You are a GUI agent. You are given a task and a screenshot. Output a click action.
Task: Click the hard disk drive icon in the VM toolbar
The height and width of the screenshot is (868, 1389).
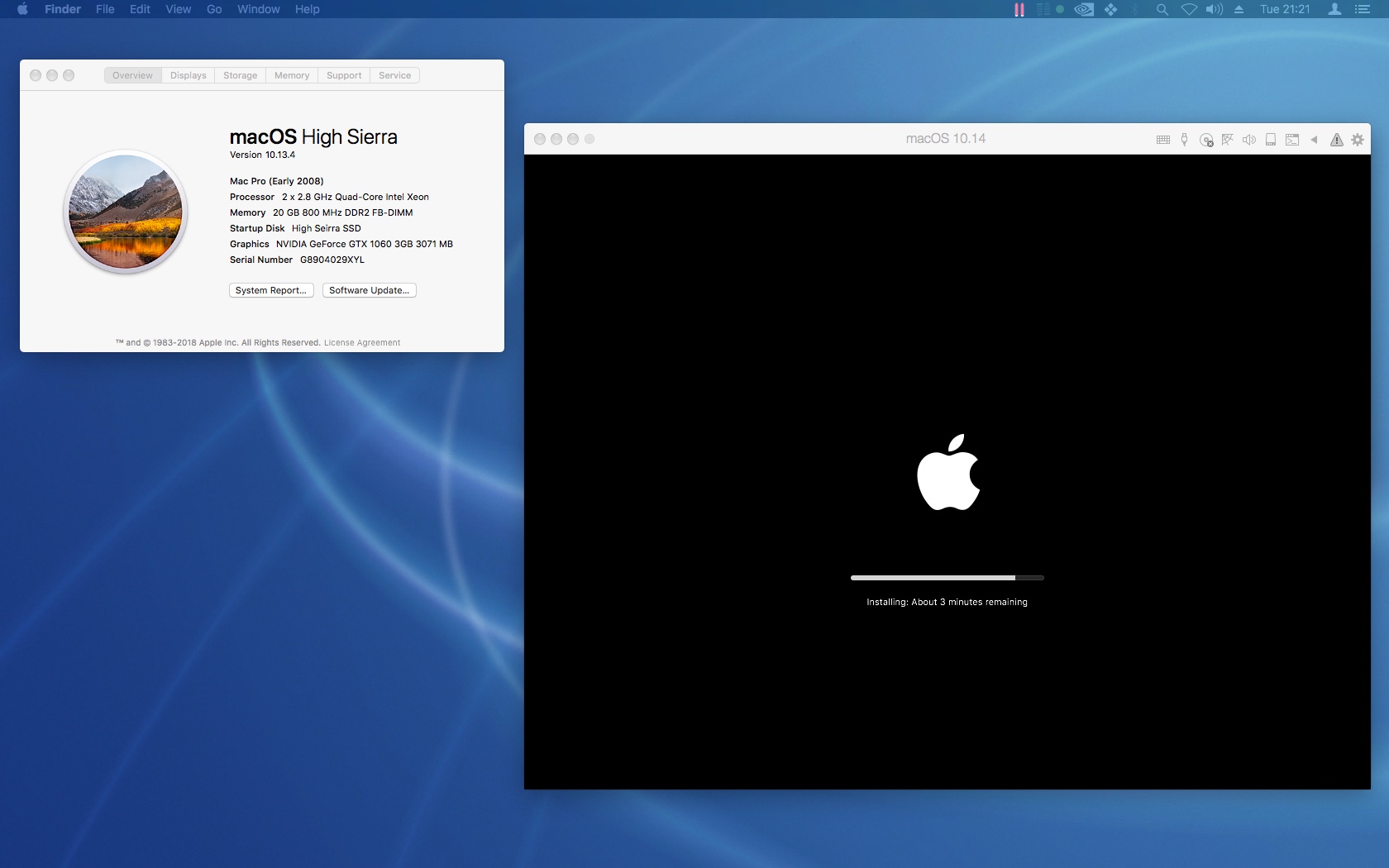1271,140
